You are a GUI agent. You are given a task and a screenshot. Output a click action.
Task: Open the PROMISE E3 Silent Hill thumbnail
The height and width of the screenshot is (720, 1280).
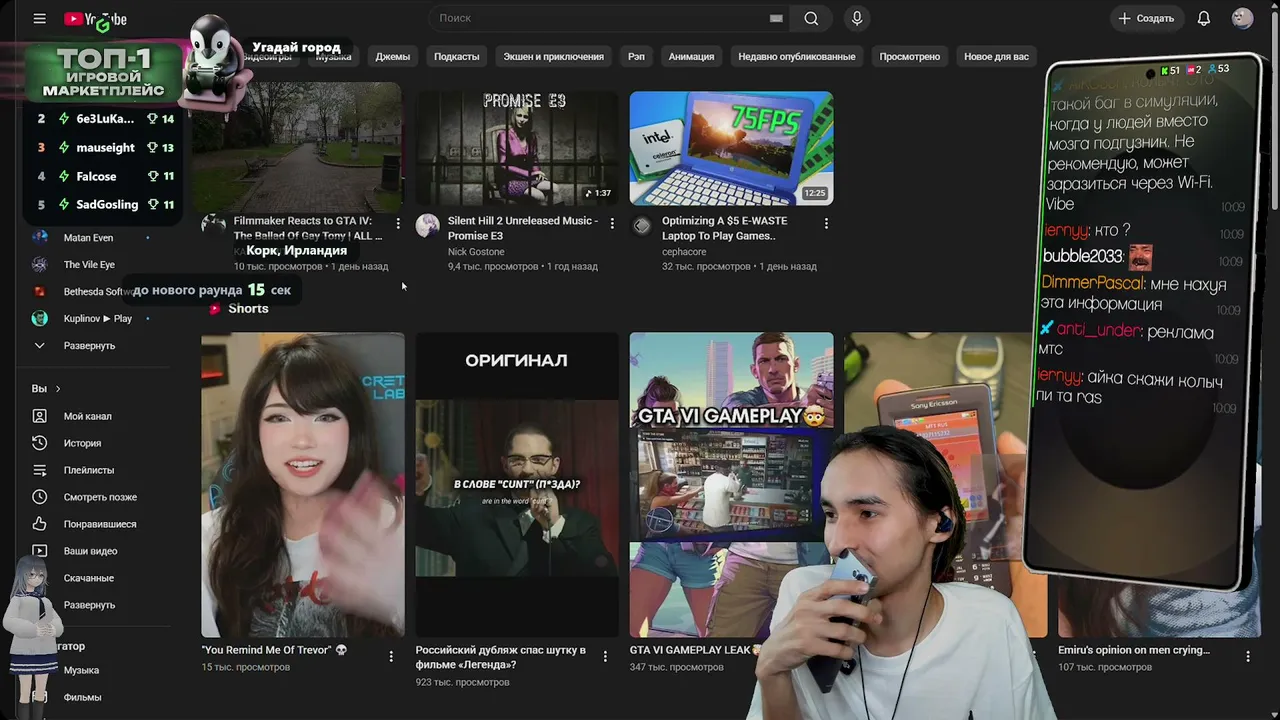[517, 148]
